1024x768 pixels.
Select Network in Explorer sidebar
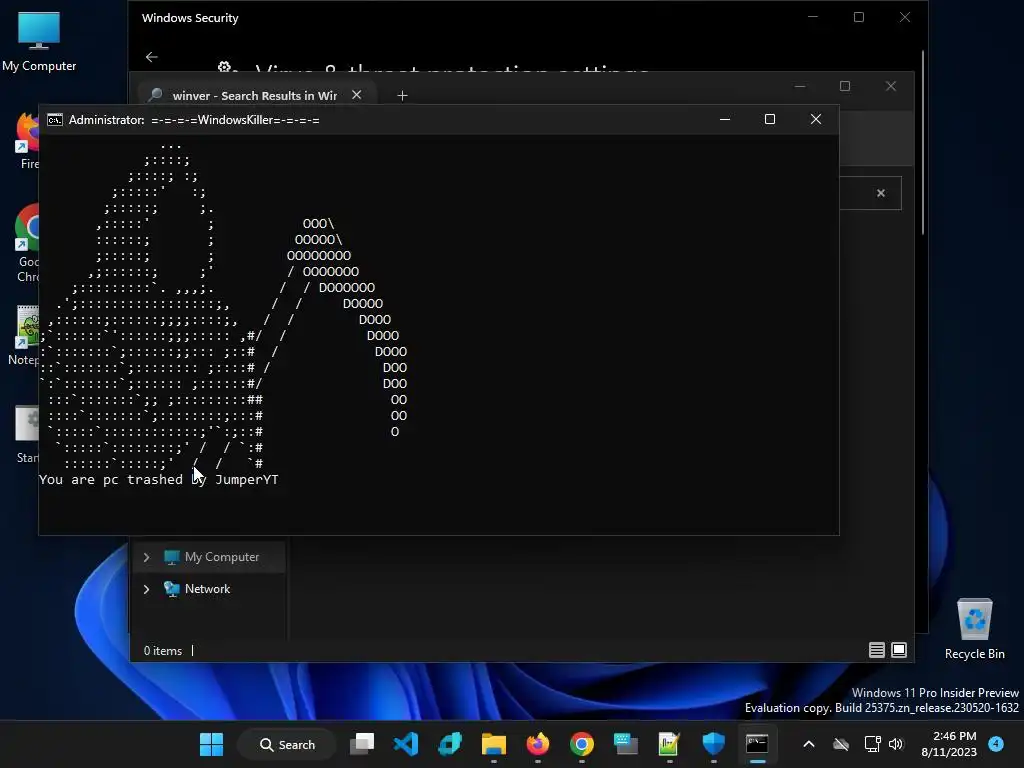[209, 589]
